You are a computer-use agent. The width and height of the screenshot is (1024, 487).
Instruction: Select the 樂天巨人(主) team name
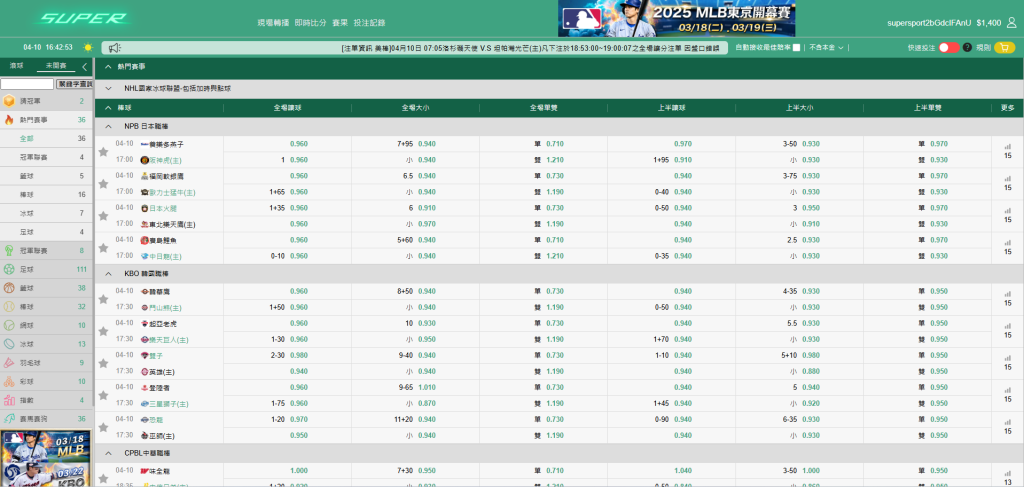pyautogui.click(x=168, y=340)
